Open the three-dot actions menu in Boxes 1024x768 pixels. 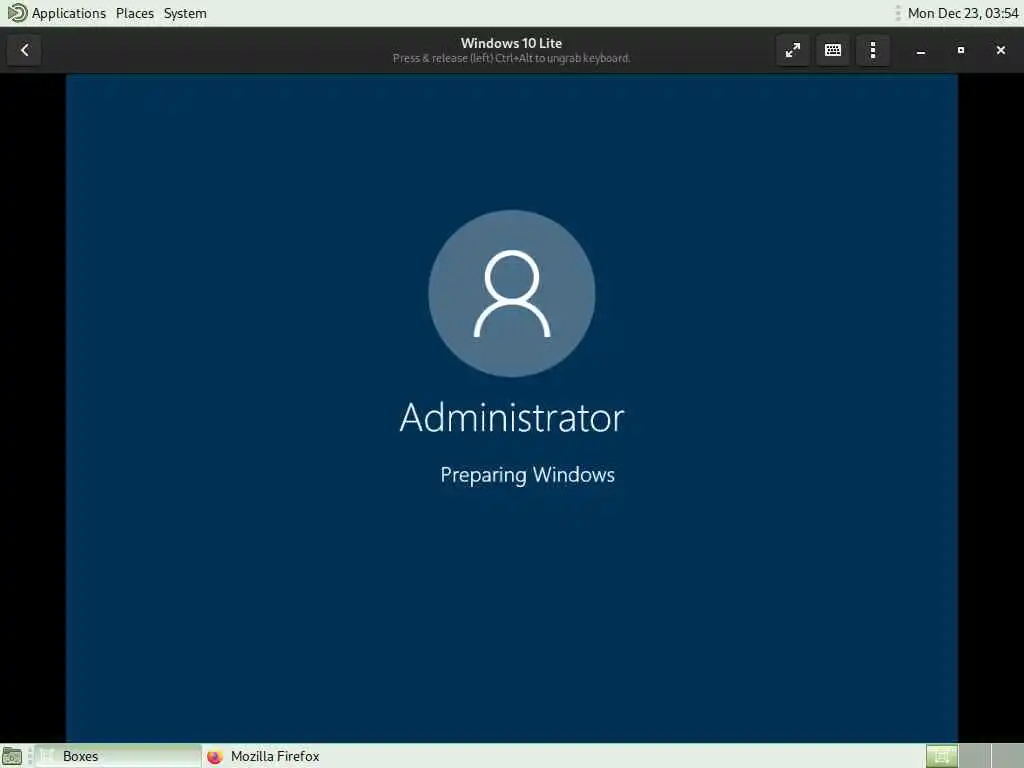873,50
